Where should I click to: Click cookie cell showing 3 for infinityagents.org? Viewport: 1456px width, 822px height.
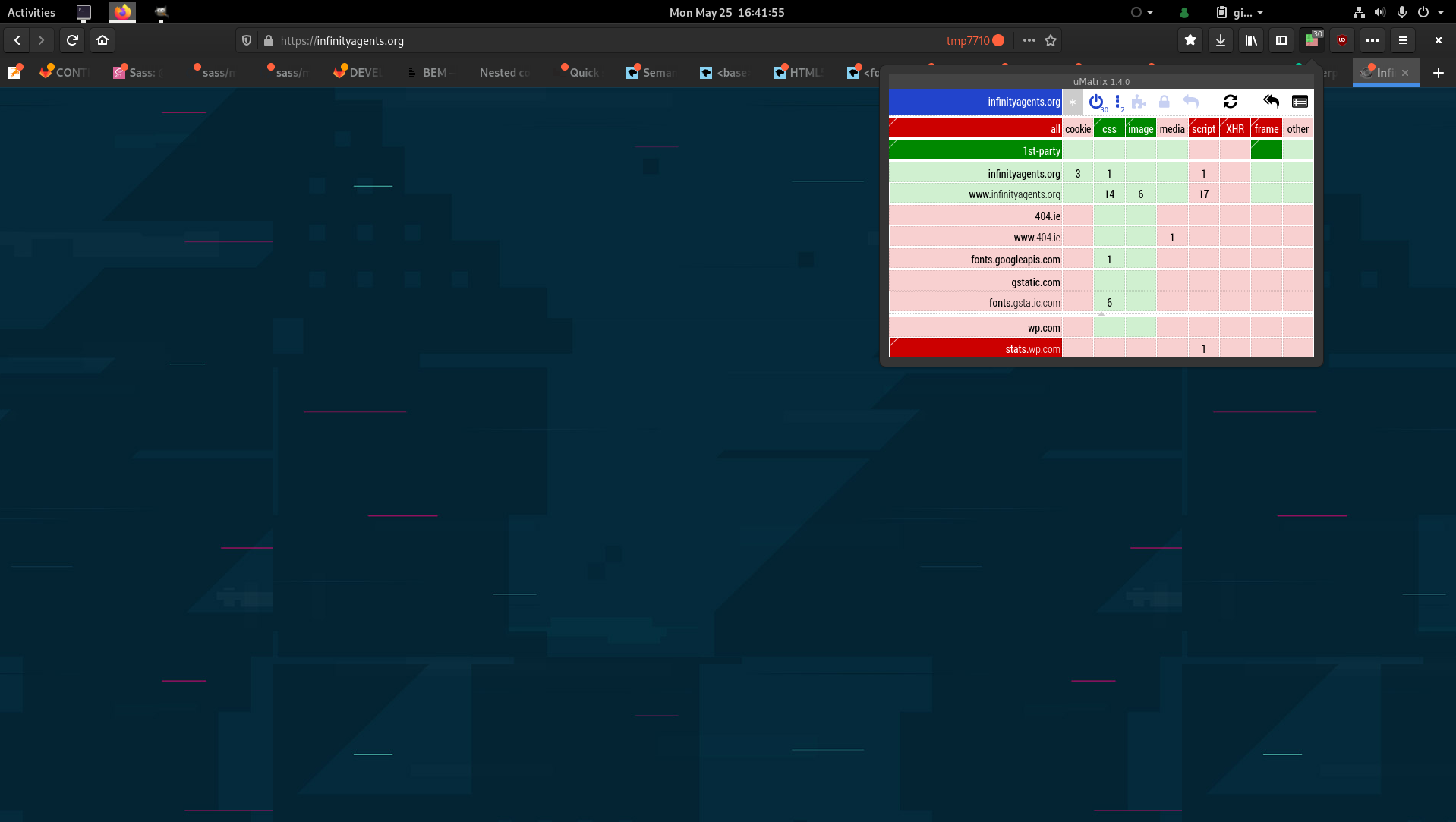1078,174
